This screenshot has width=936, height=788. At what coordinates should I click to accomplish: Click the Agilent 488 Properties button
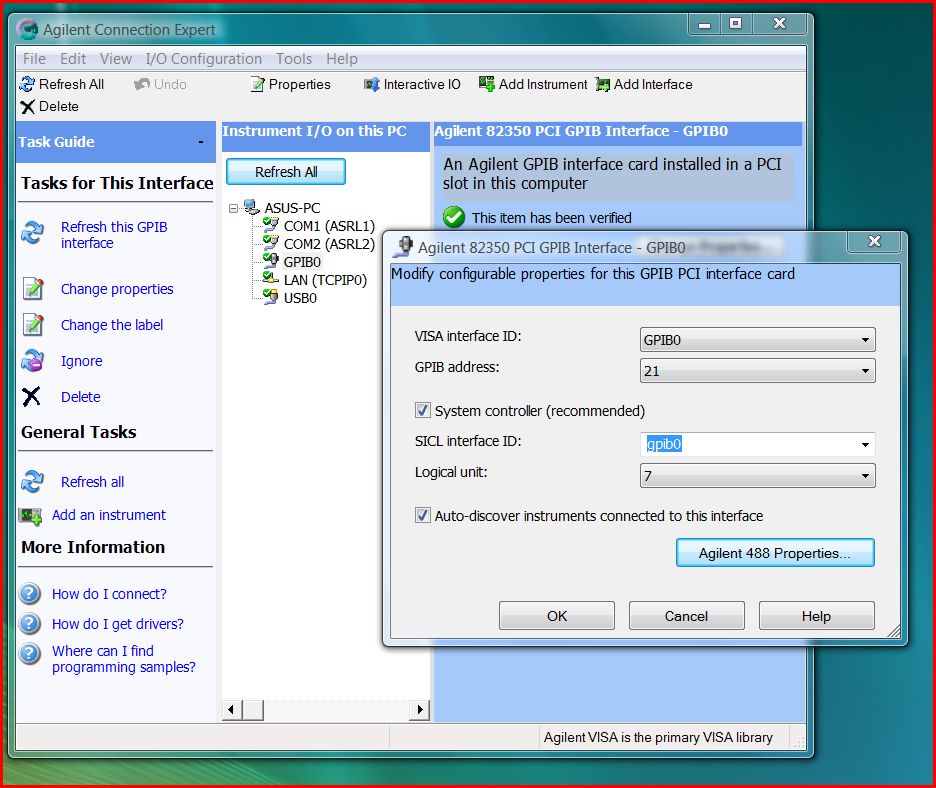click(775, 553)
